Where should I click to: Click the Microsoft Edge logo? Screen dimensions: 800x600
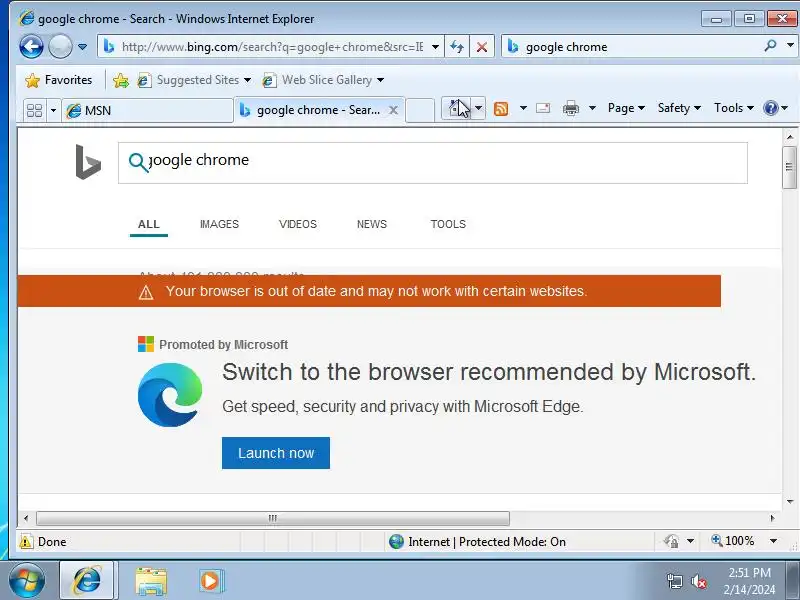(x=170, y=395)
